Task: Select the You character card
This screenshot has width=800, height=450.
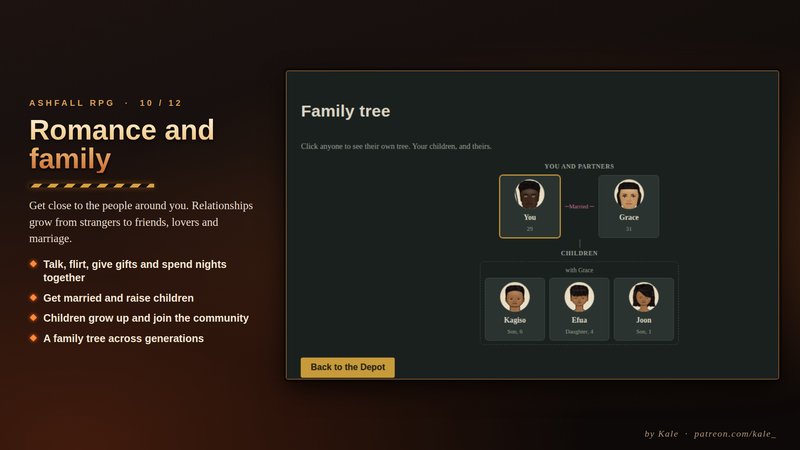Action: 530,206
